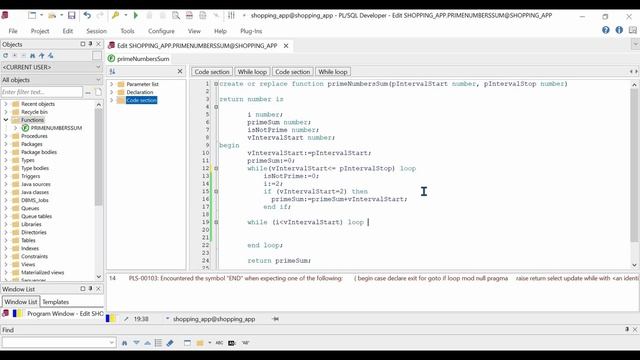
Task: Expand the Declaration node
Action: tap(111, 92)
